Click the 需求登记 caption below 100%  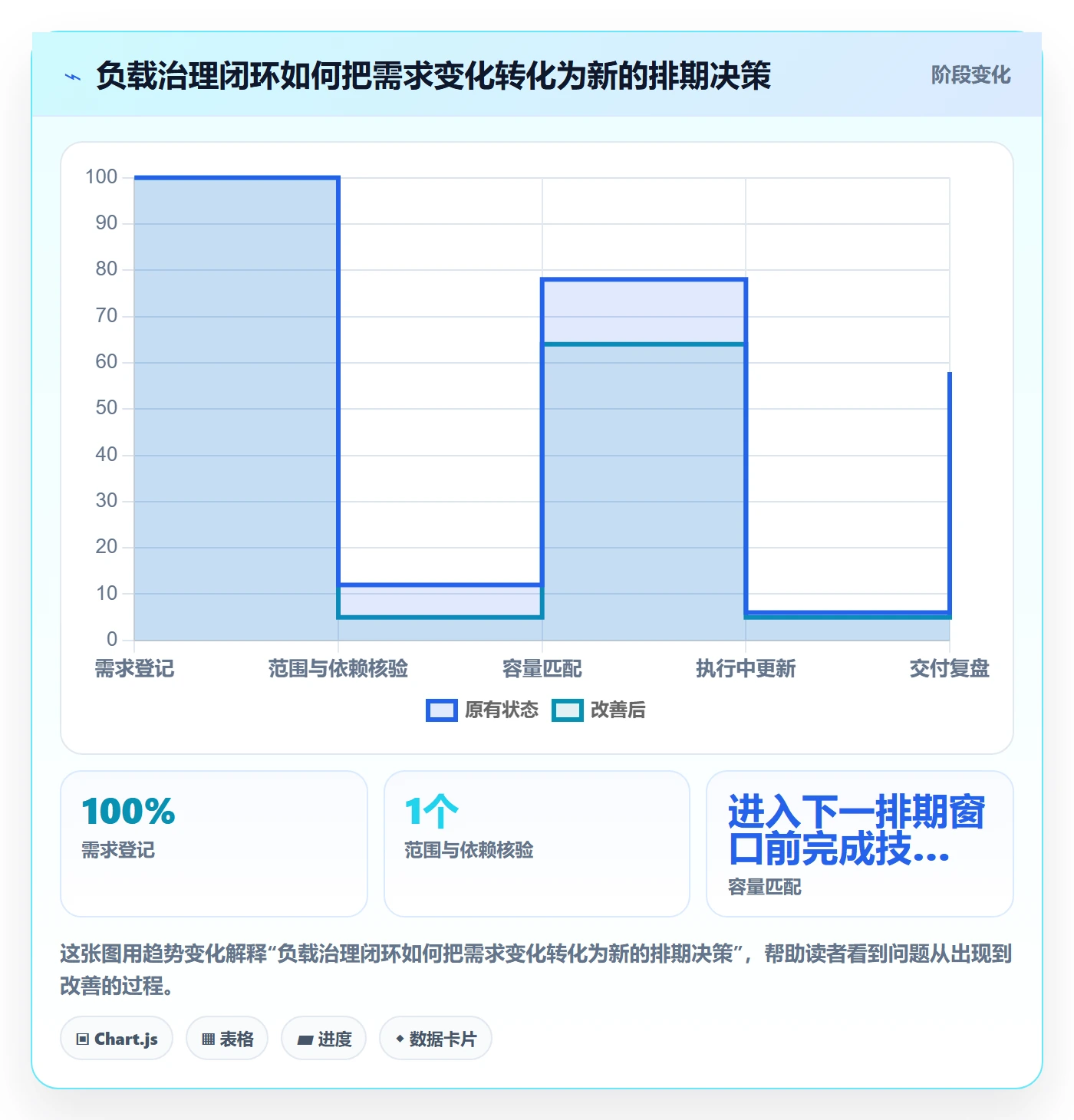tap(118, 850)
